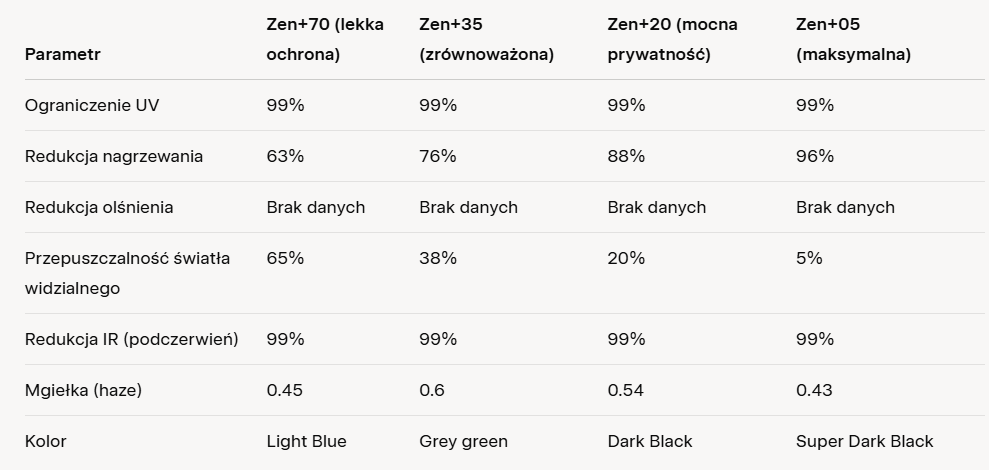Click the "Mgiełka (haze)" row label
This screenshot has height=470, width=989.
click(83, 390)
